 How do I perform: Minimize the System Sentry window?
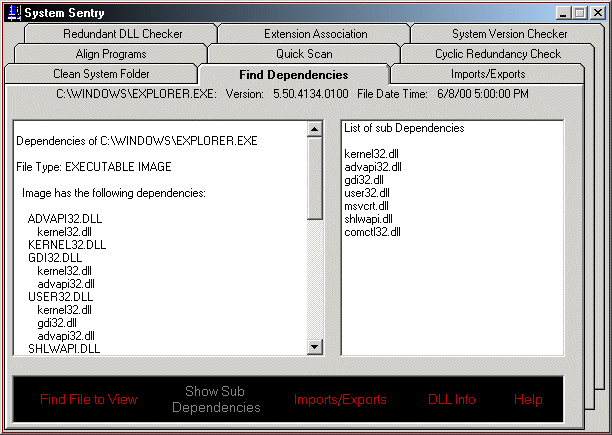point(561,12)
